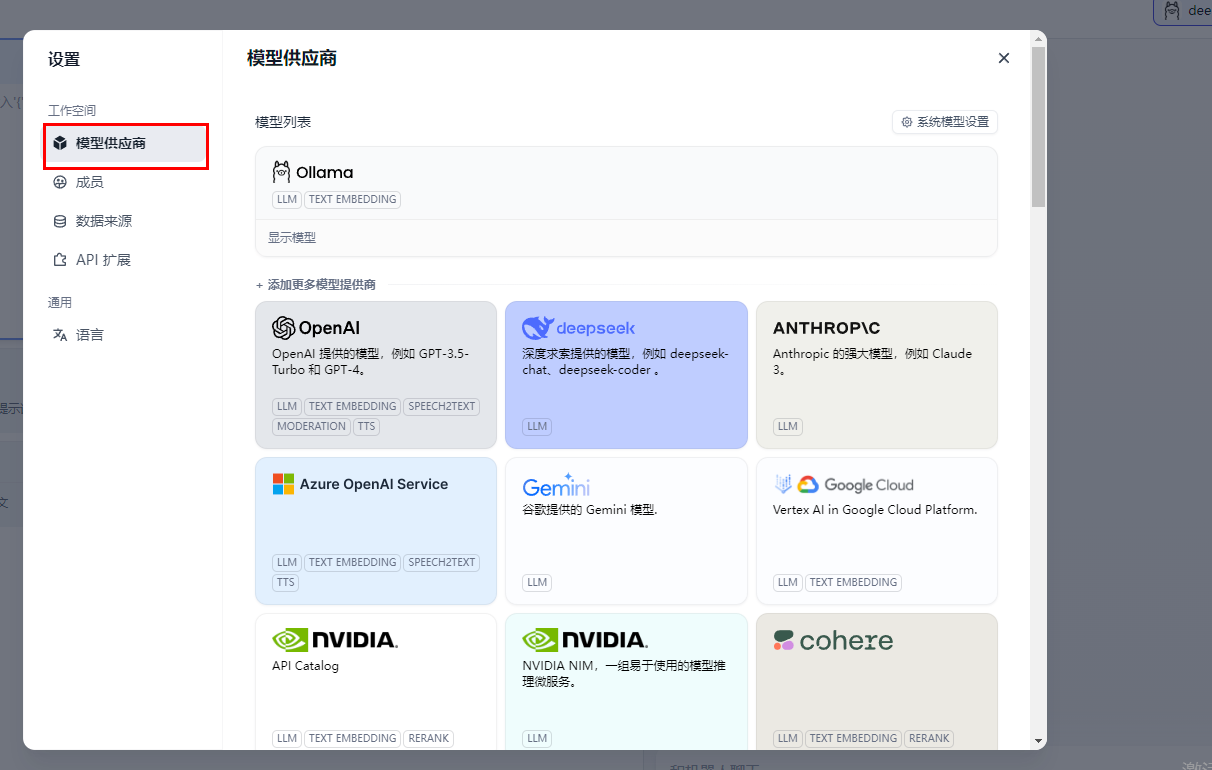Select the NVIDIA NIM provider card
Image resolution: width=1212 pixels, height=770 pixels.
click(626, 681)
